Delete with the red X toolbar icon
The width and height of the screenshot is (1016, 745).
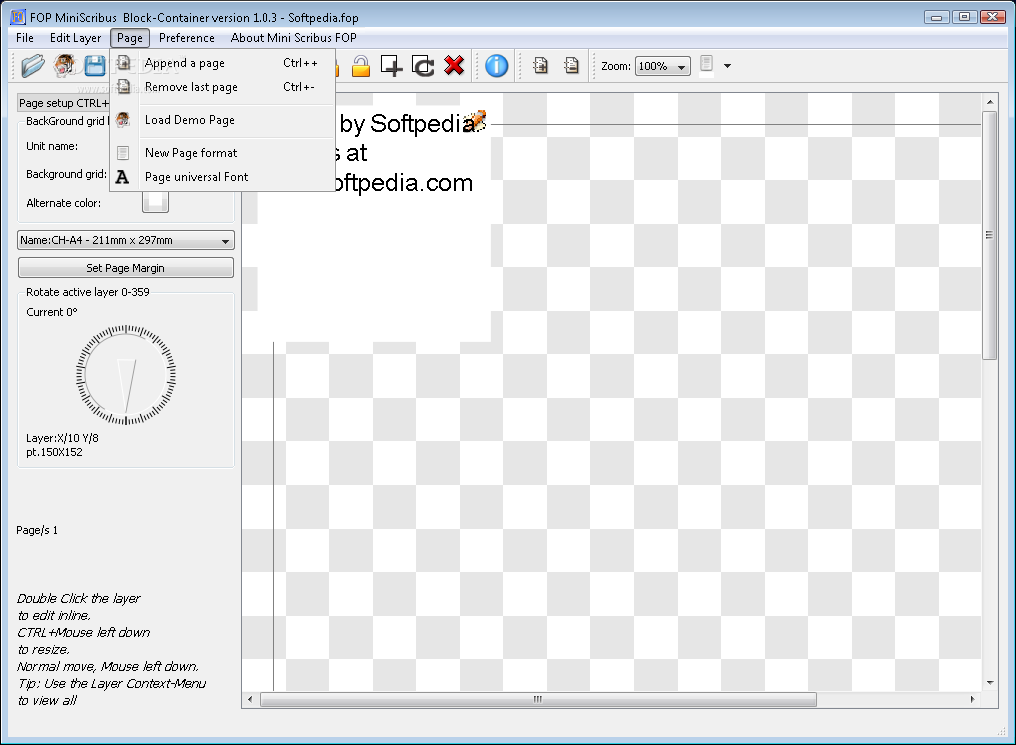454,65
